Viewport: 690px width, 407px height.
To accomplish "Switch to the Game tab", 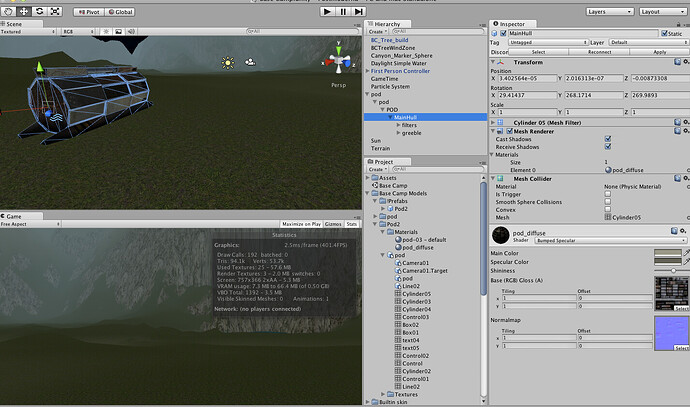I will click(22, 216).
